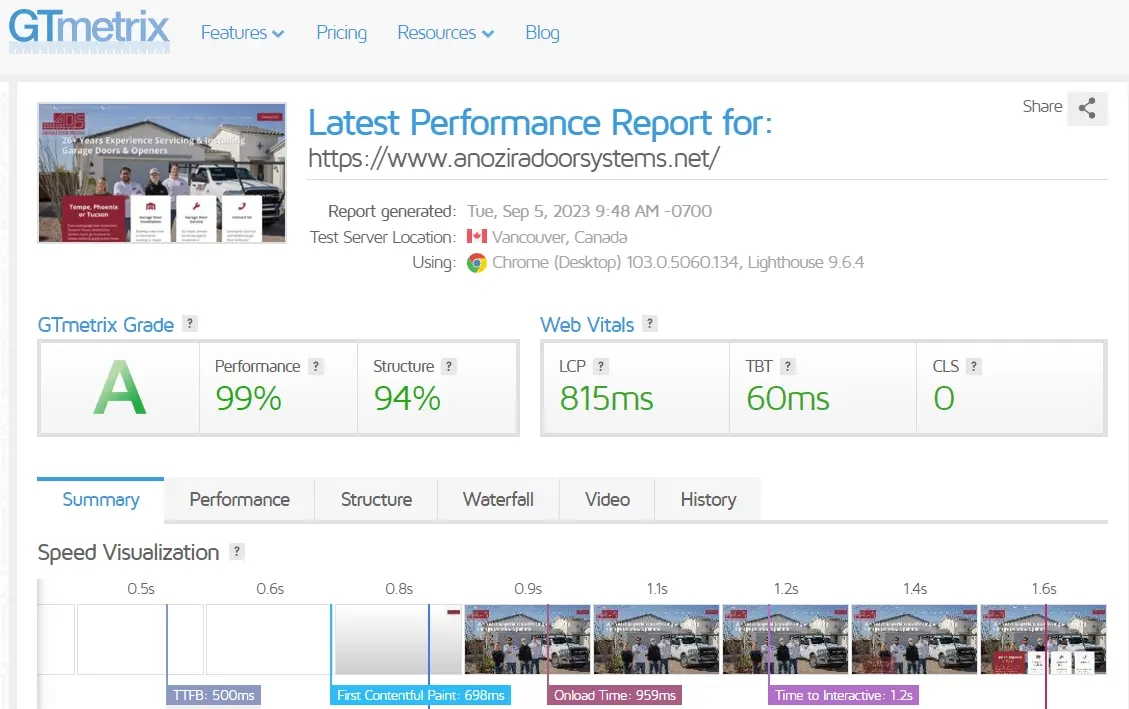This screenshot has width=1129, height=709.
Task: Open the website screenshot thumbnail
Action: click(162, 173)
